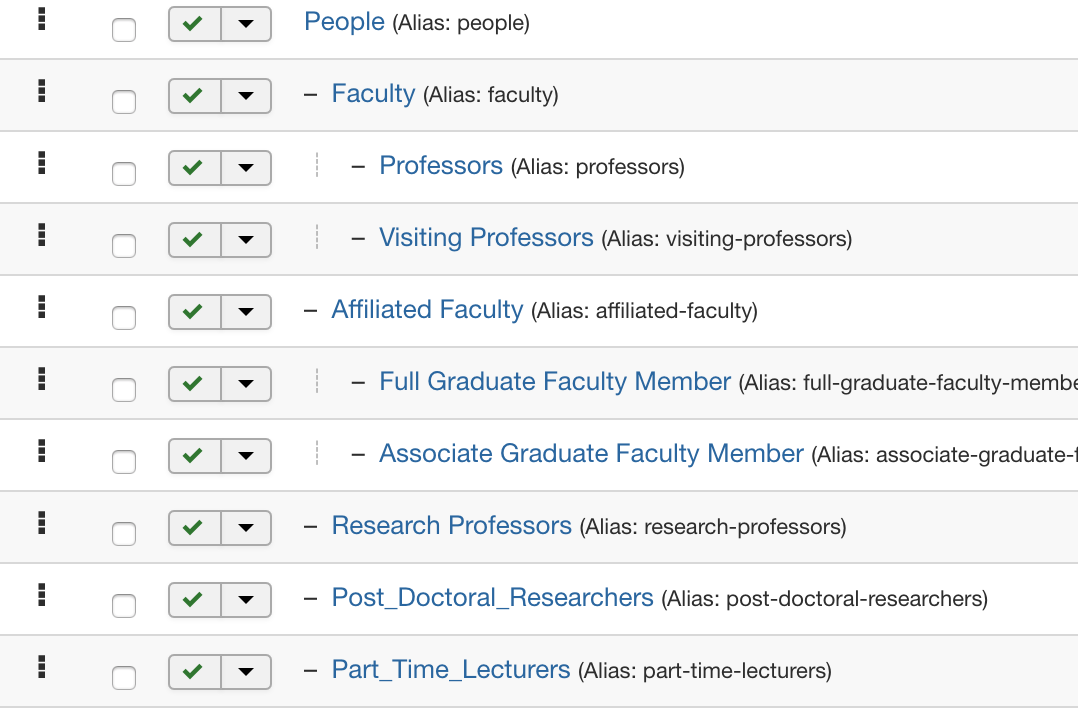Select the Full Graduate Faculty Member checkbox
The image size is (1078, 710).
[124, 390]
